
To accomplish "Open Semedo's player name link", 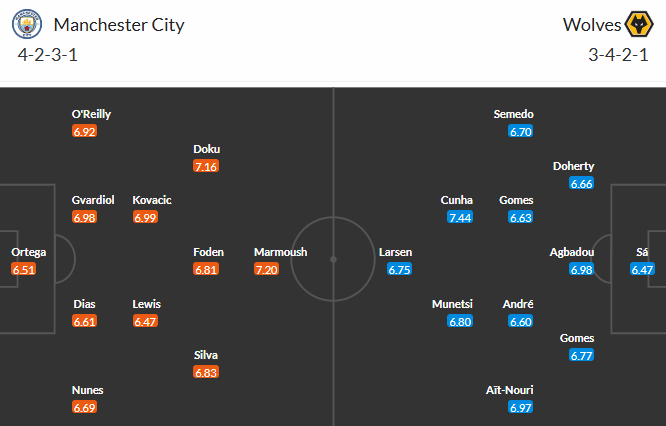I will click(x=514, y=114).
